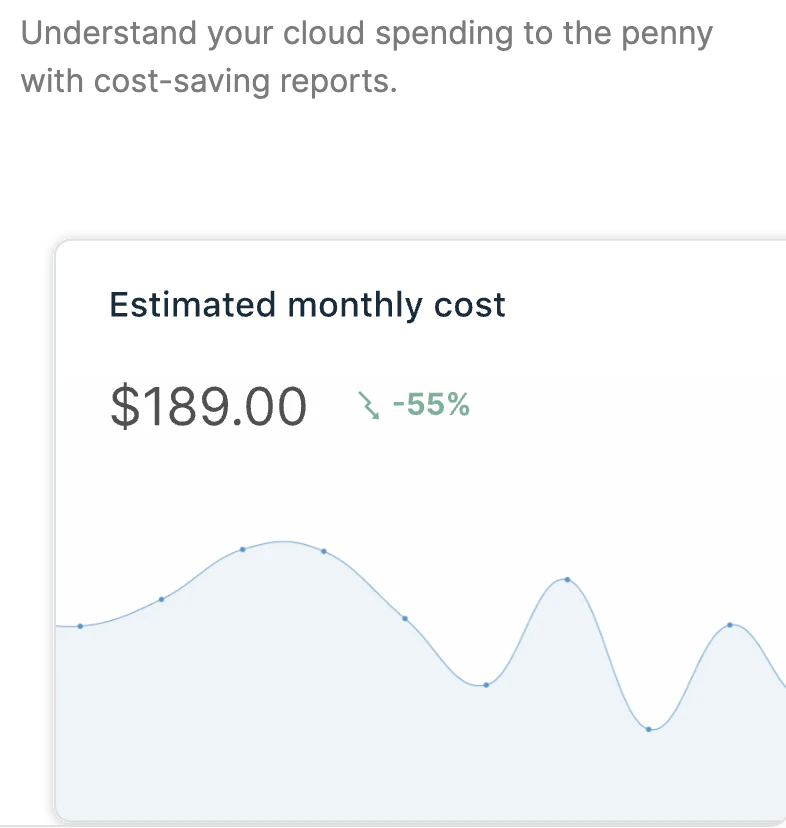The image size is (786, 828).
Task: Click blank card space right of -55%
Action: [x=620, y=405]
